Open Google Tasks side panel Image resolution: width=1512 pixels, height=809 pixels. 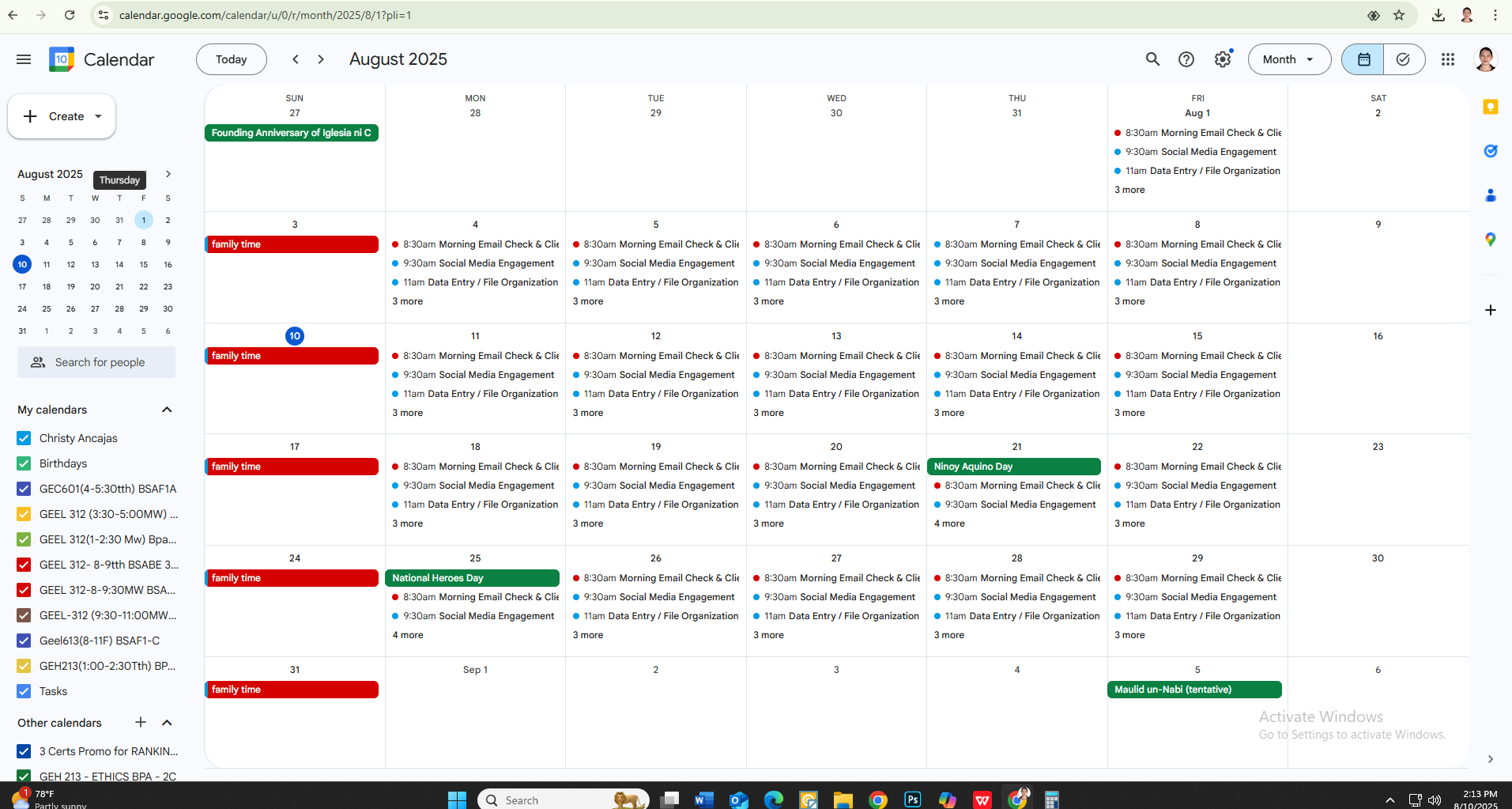(x=1491, y=151)
